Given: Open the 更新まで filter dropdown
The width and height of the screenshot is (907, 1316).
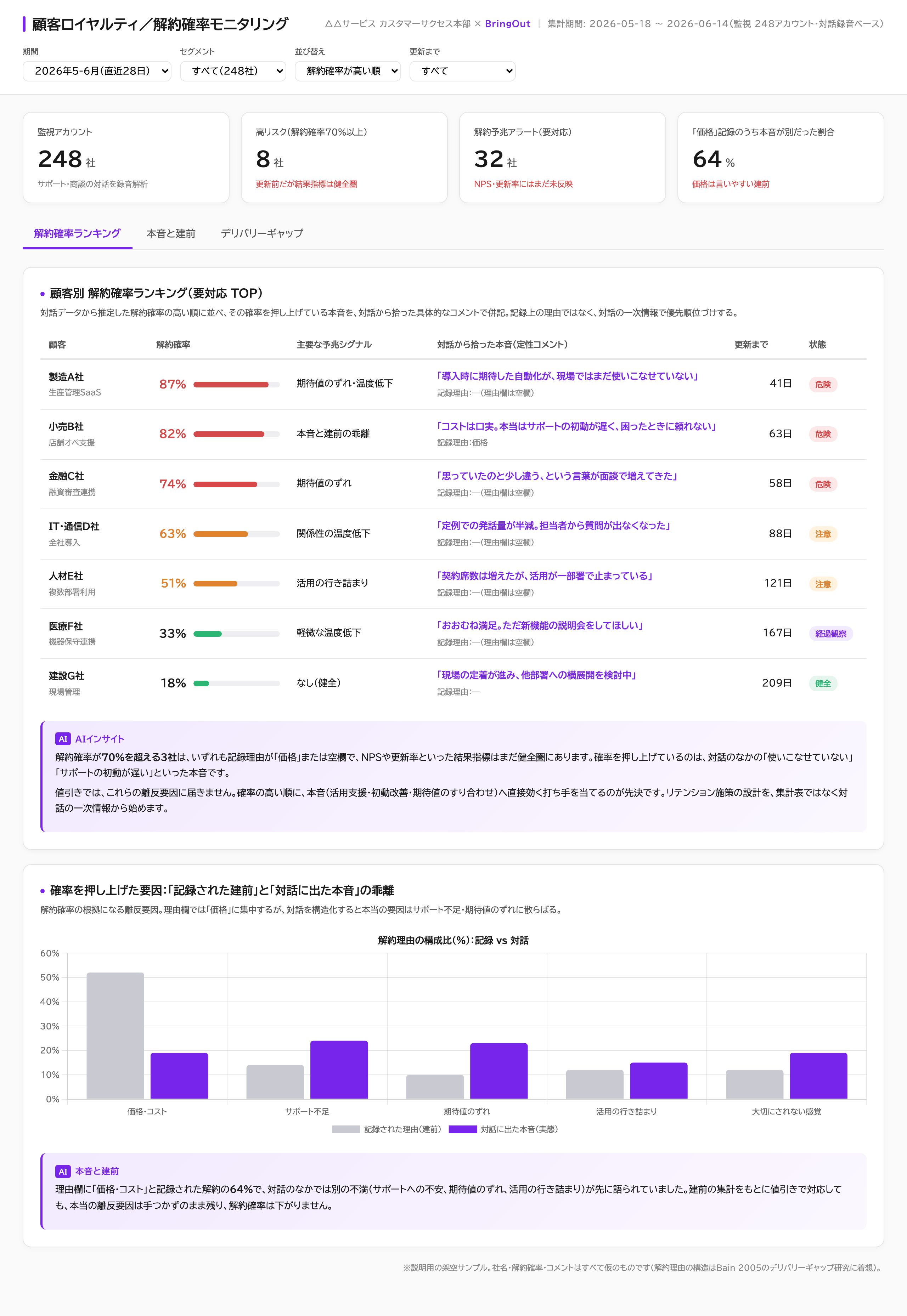Looking at the screenshot, I should tap(462, 71).
